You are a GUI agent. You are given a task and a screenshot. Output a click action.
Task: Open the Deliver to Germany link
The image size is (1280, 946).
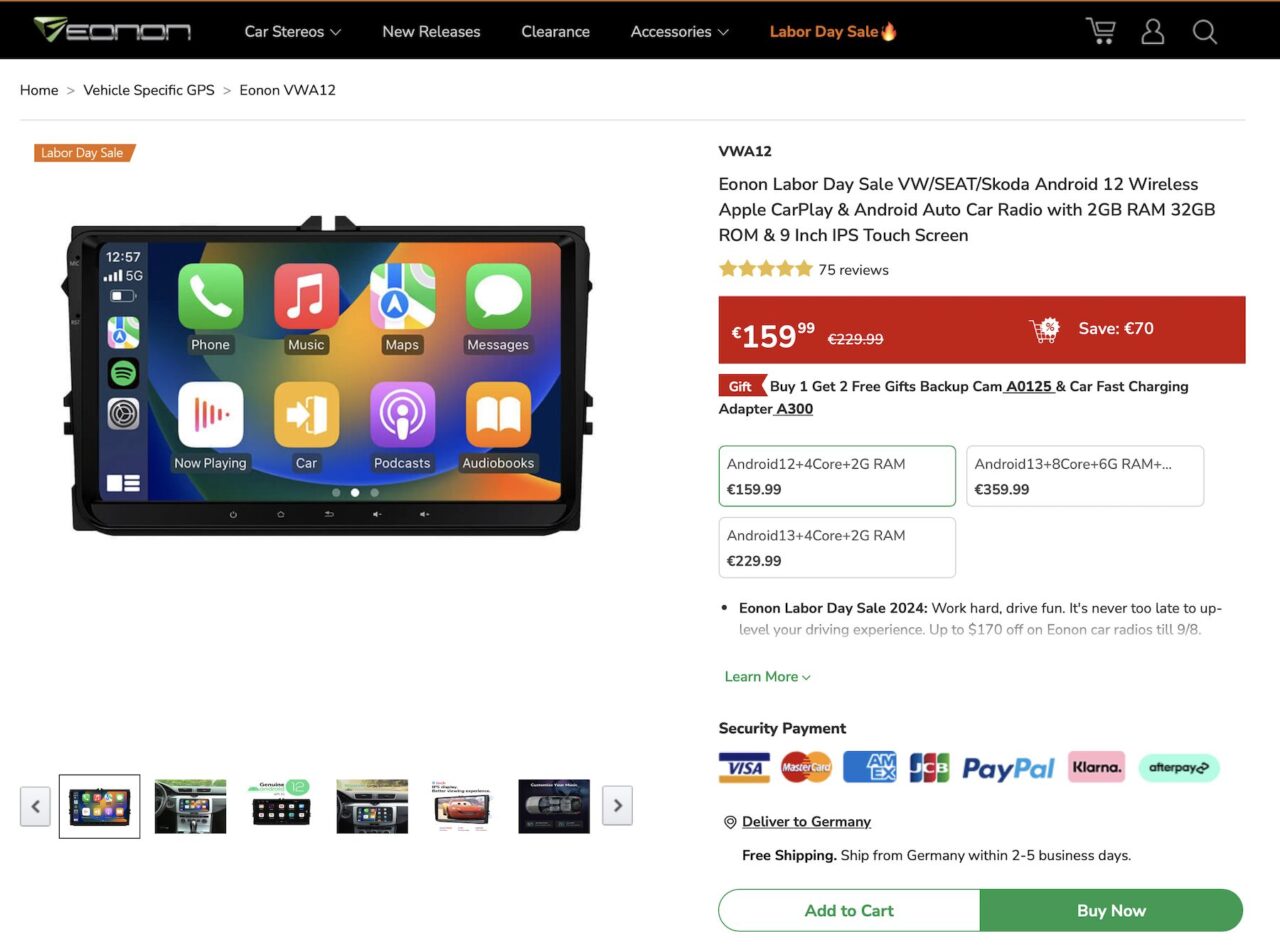(806, 822)
